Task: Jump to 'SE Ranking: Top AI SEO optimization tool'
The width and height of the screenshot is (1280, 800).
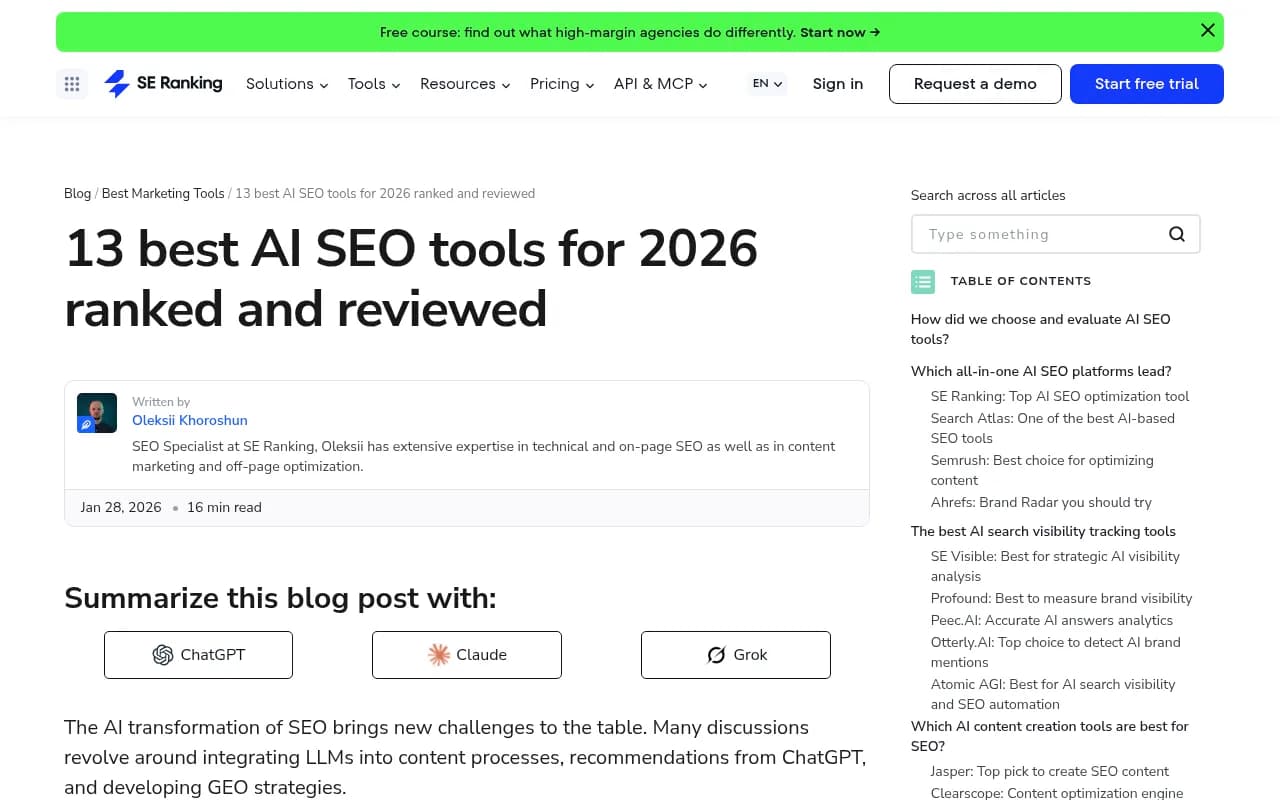Action: click(x=1060, y=396)
